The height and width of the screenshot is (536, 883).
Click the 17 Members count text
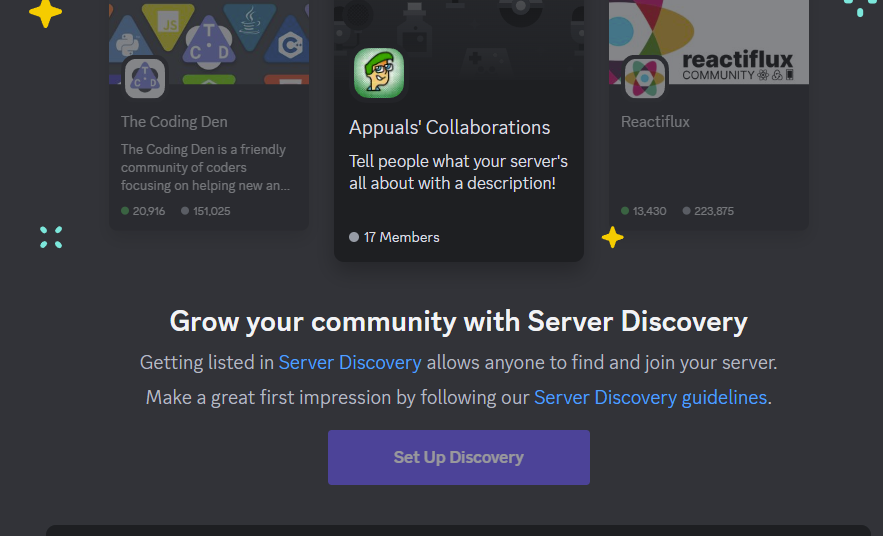pyautogui.click(x=401, y=237)
